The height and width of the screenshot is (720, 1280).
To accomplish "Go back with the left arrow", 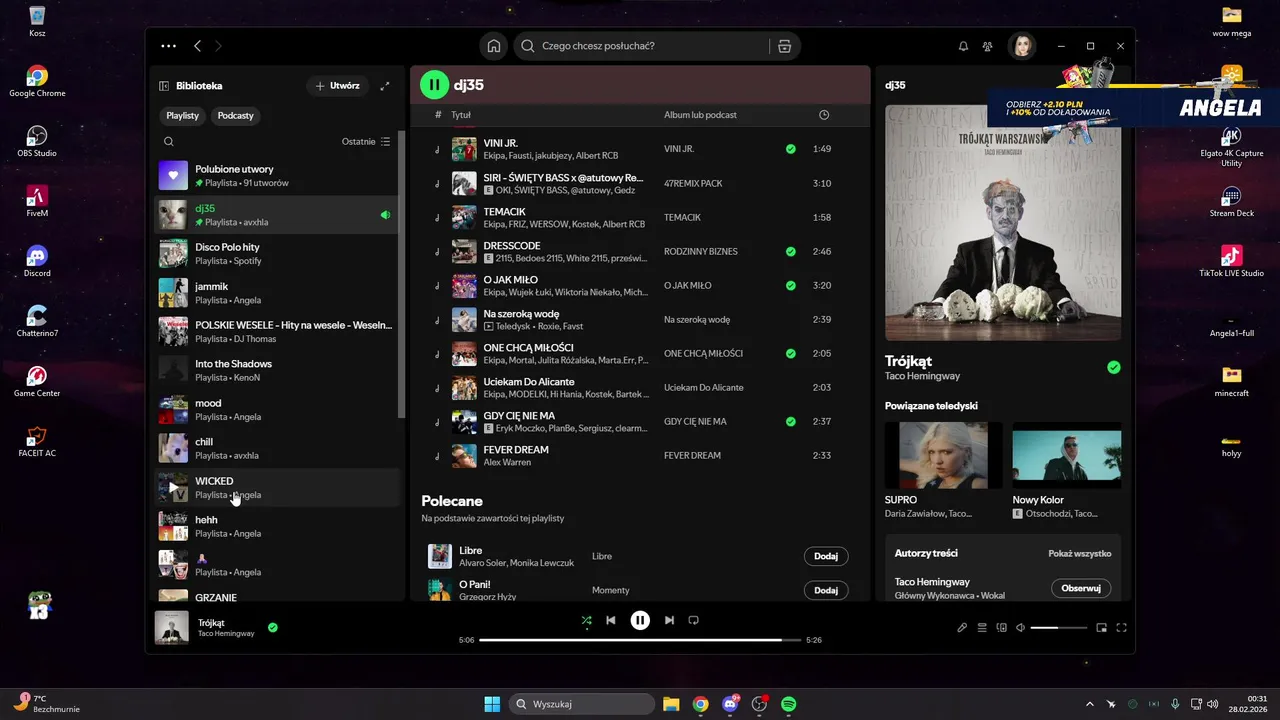I will pos(197,46).
